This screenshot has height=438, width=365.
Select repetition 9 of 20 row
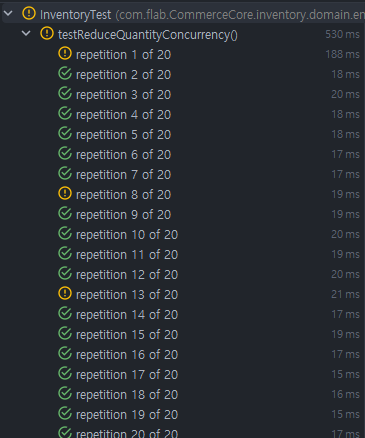(182, 214)
